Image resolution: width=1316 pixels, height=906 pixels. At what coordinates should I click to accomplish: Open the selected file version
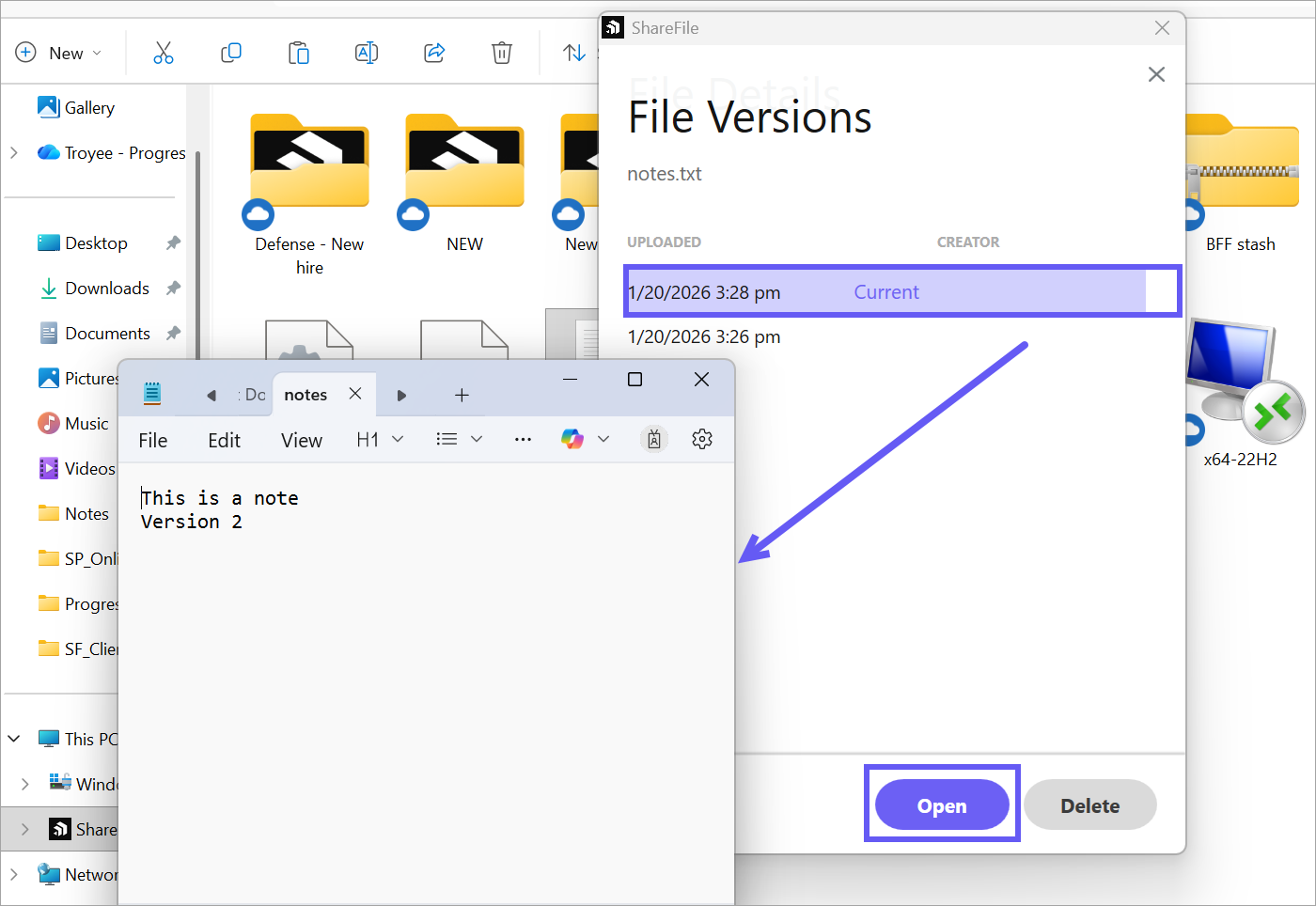point(941,804)
